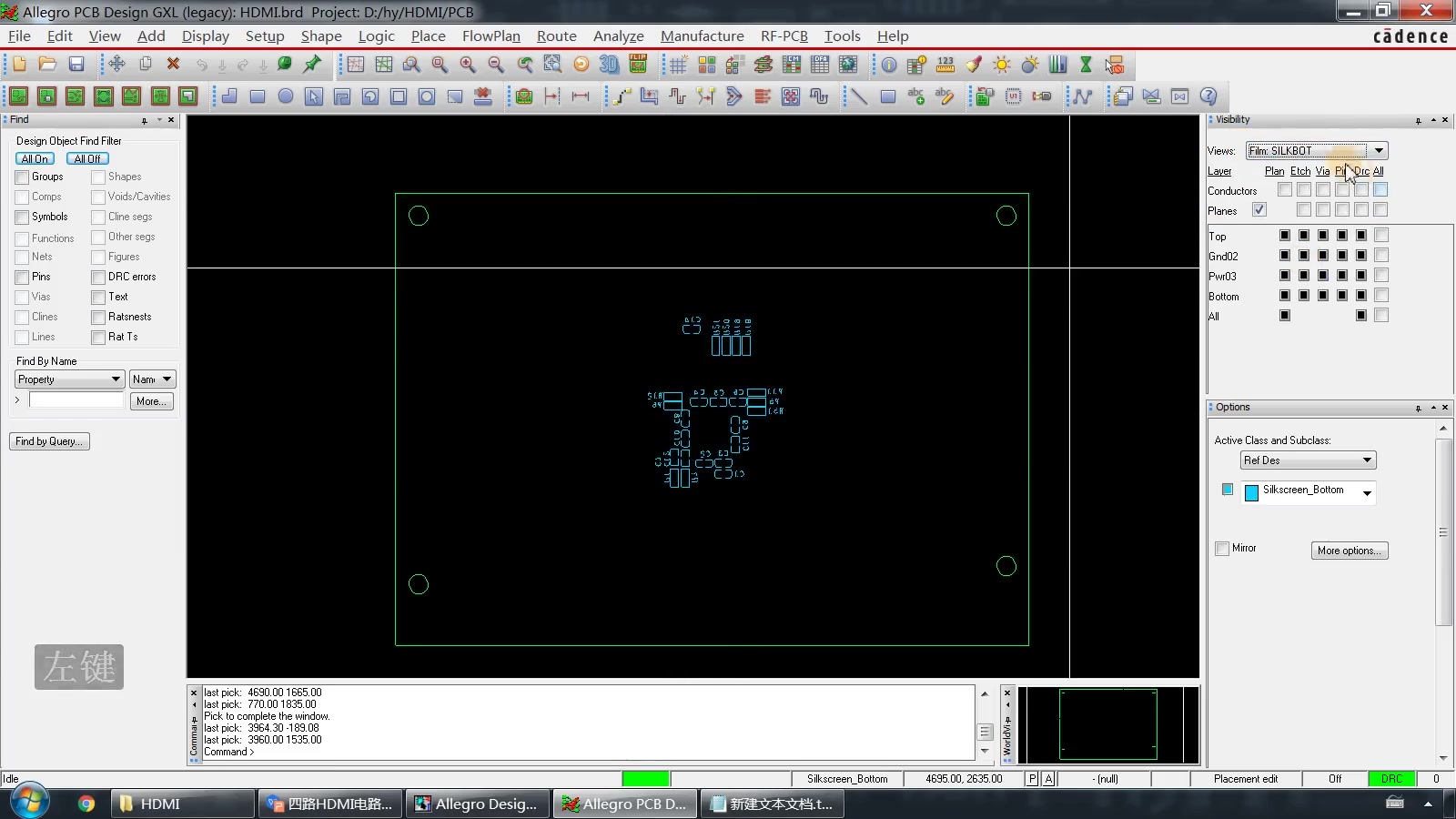The width and height of the screenshot is (1456, 819).
Task: Open the File menu
Action: click(x=19, y=35)
